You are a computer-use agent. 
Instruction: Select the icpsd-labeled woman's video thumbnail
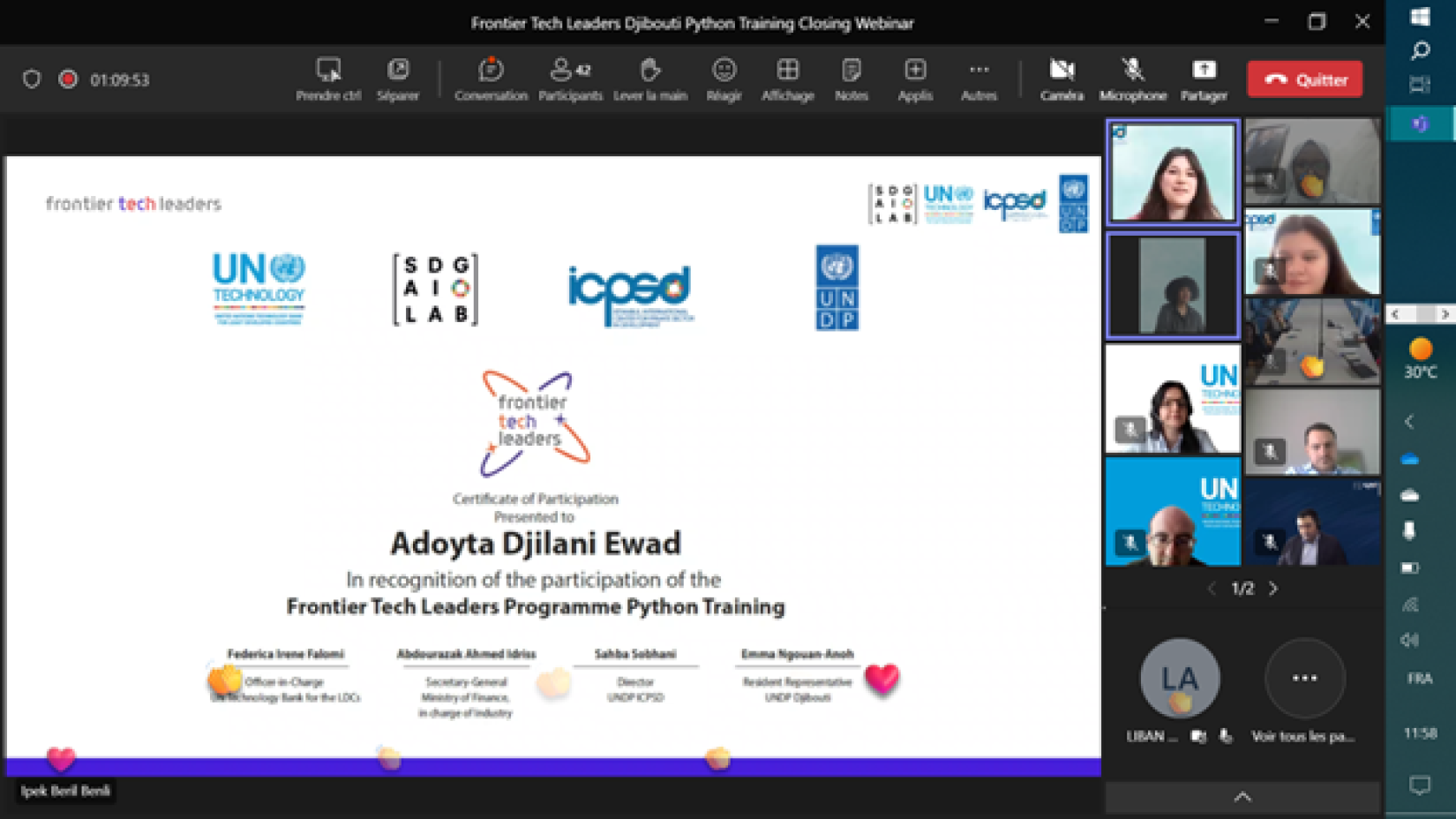1312,252
